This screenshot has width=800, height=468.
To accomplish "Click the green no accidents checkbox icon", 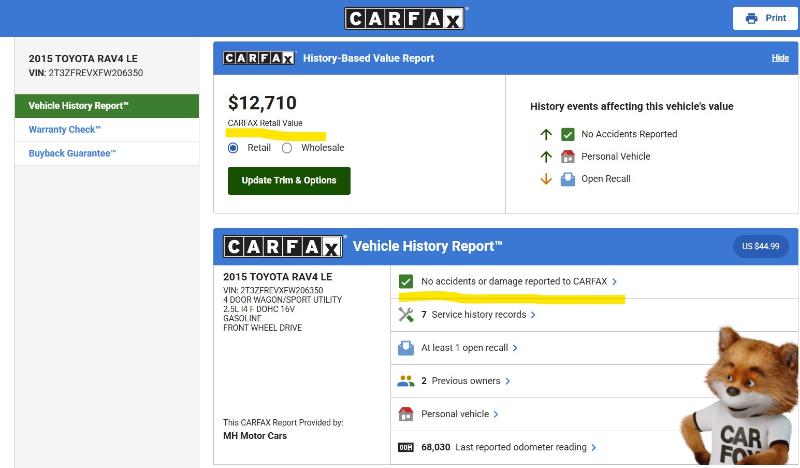I will (x=406, y=282).
